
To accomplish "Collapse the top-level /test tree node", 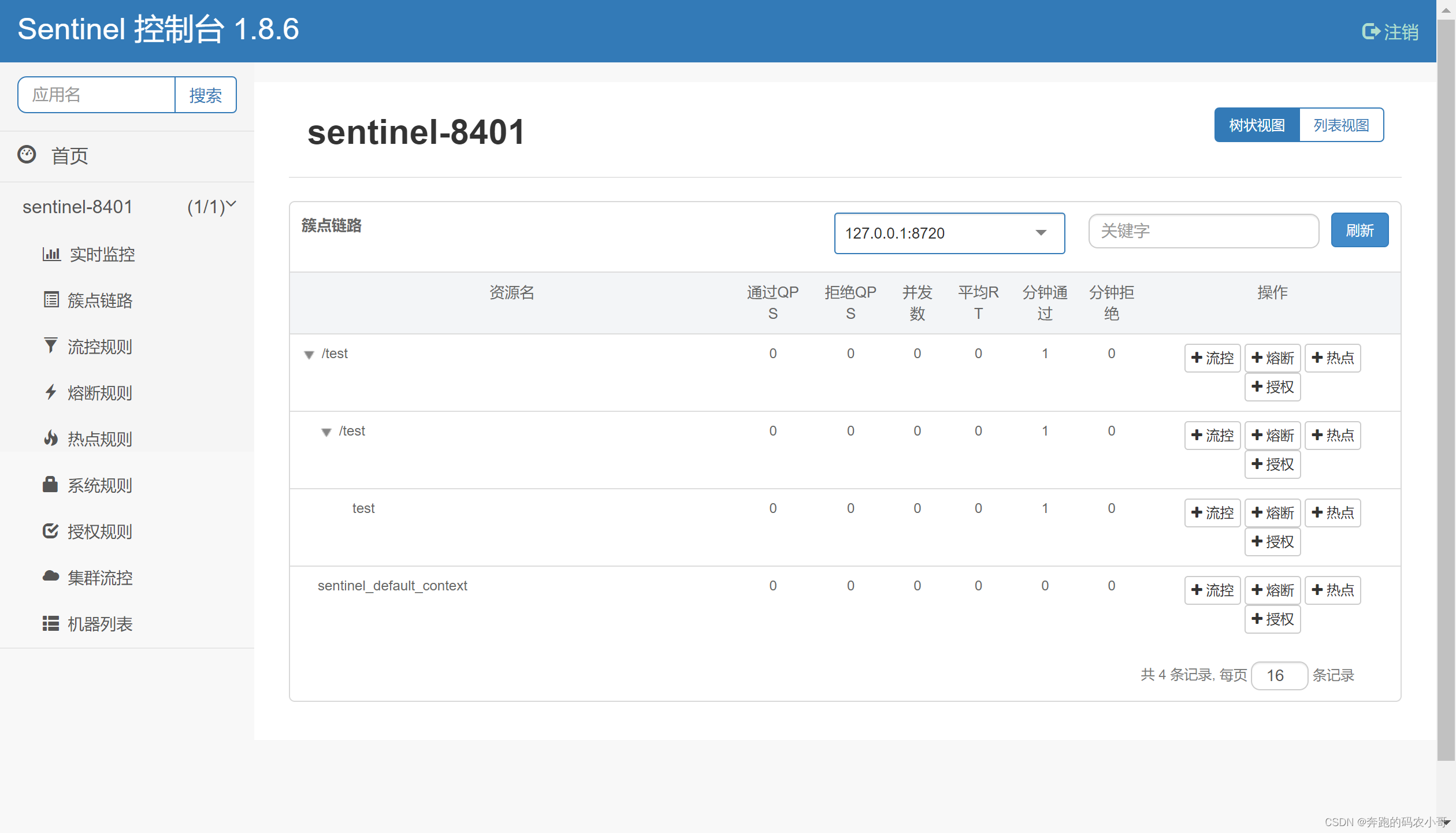I will click(x=309, y=355).
